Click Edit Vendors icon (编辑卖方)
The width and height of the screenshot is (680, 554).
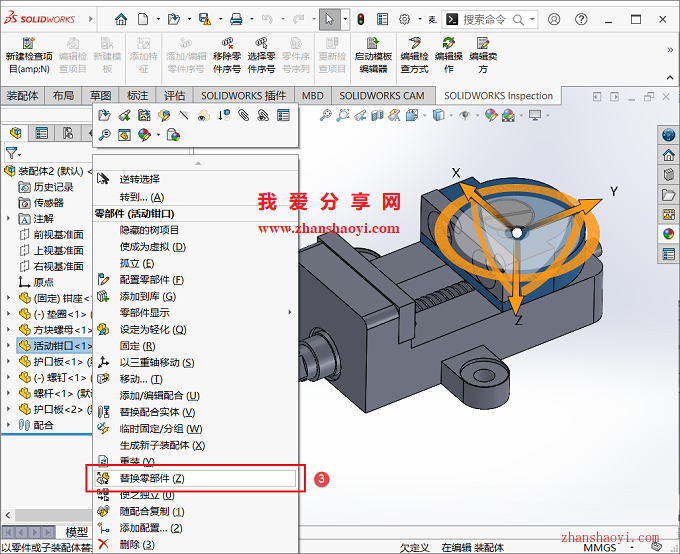click(483, 56)
